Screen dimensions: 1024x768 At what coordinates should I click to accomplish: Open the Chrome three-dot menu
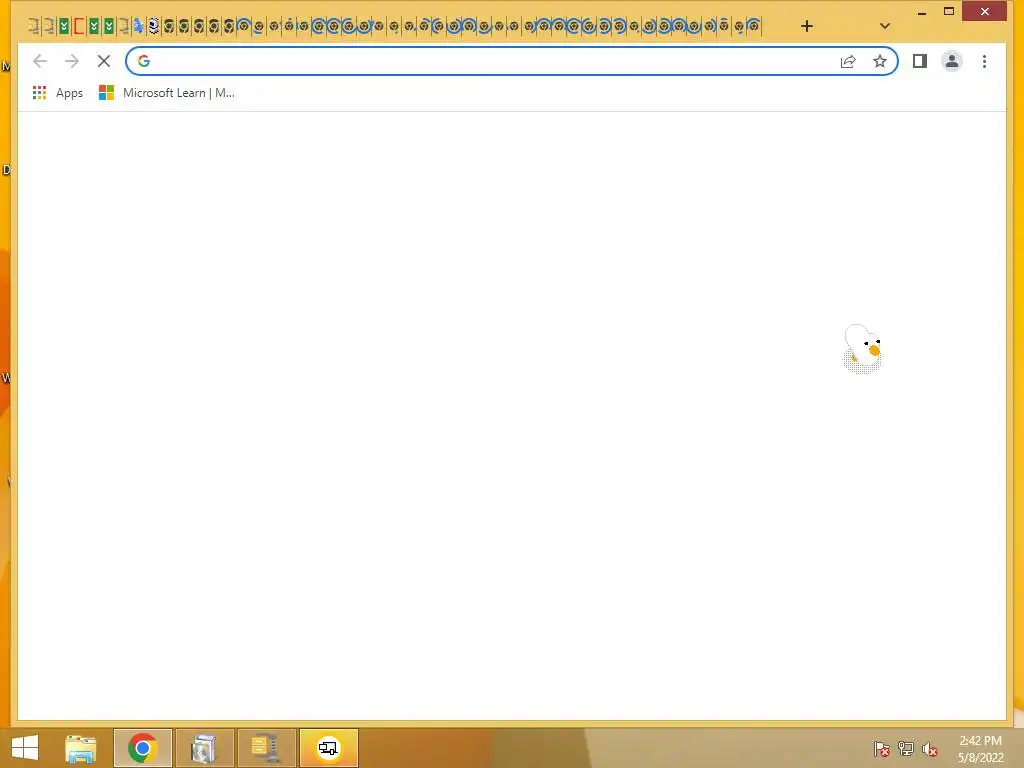click(984, 61)
